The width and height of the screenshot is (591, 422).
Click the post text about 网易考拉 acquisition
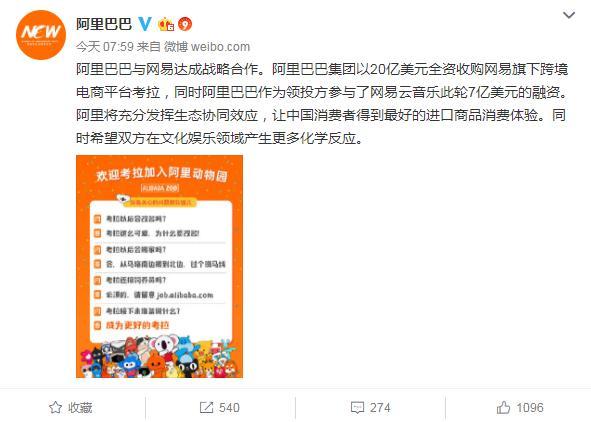tap(322, 104)
